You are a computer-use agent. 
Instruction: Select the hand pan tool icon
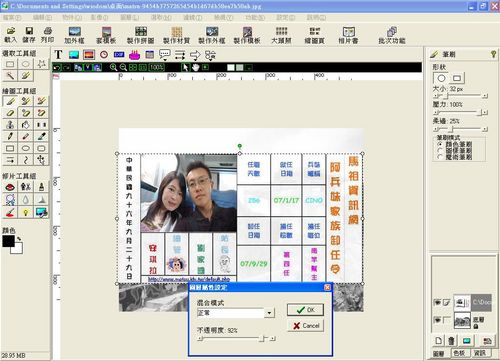tap(195, 67)
